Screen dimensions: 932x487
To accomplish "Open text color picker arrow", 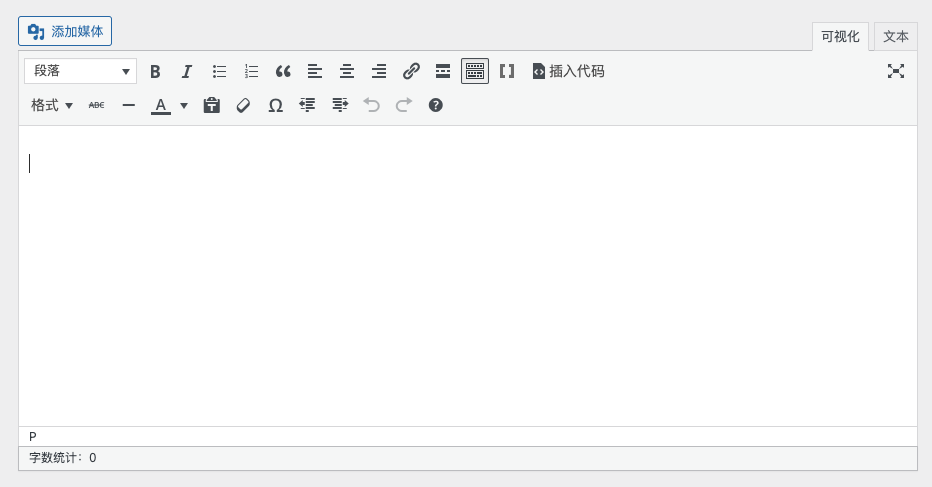I will pos(184,105).
